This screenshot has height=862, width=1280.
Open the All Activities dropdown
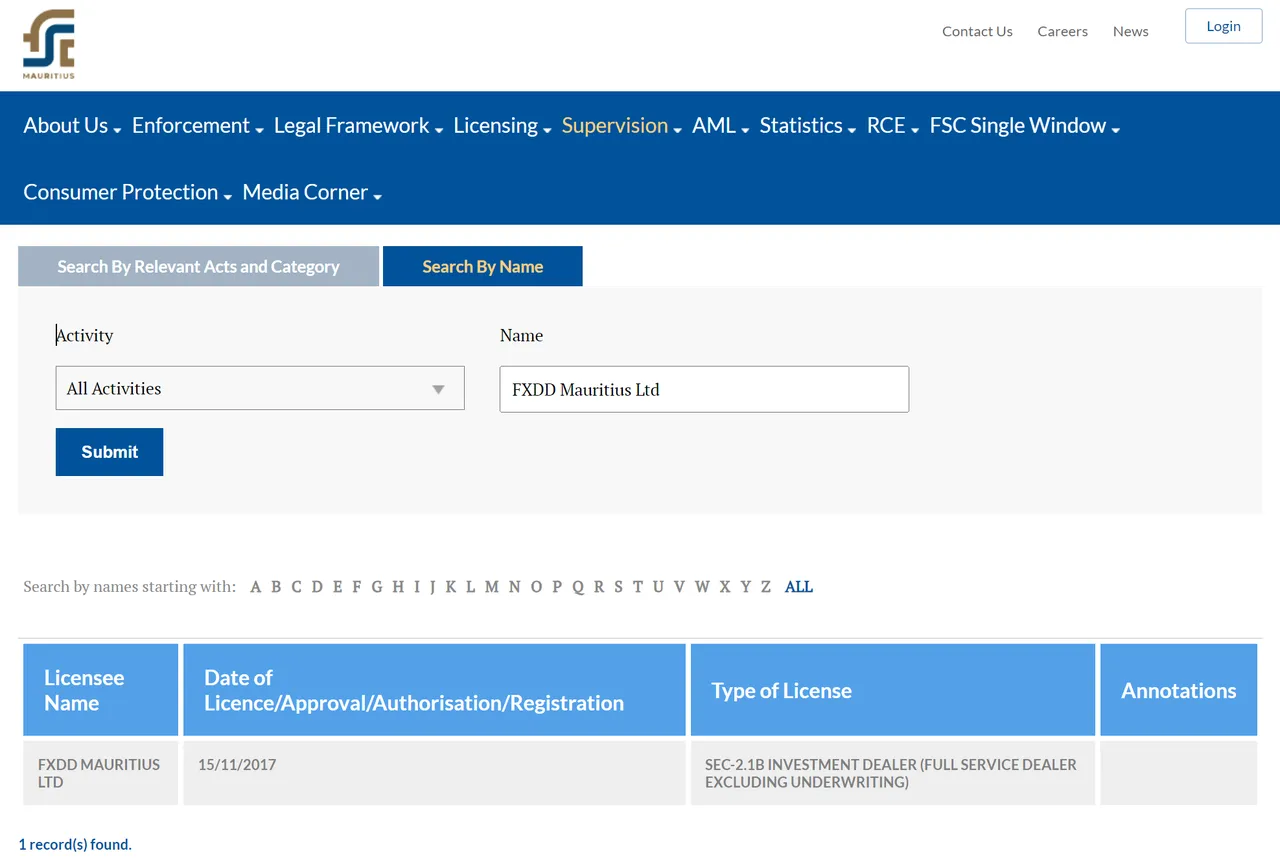[260, 388]
